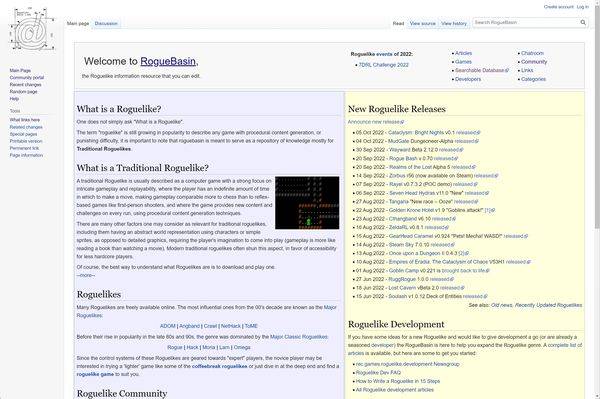Open the 7DRL Challenge 2022 link
The image size is (600, 399).
point(383,65)
